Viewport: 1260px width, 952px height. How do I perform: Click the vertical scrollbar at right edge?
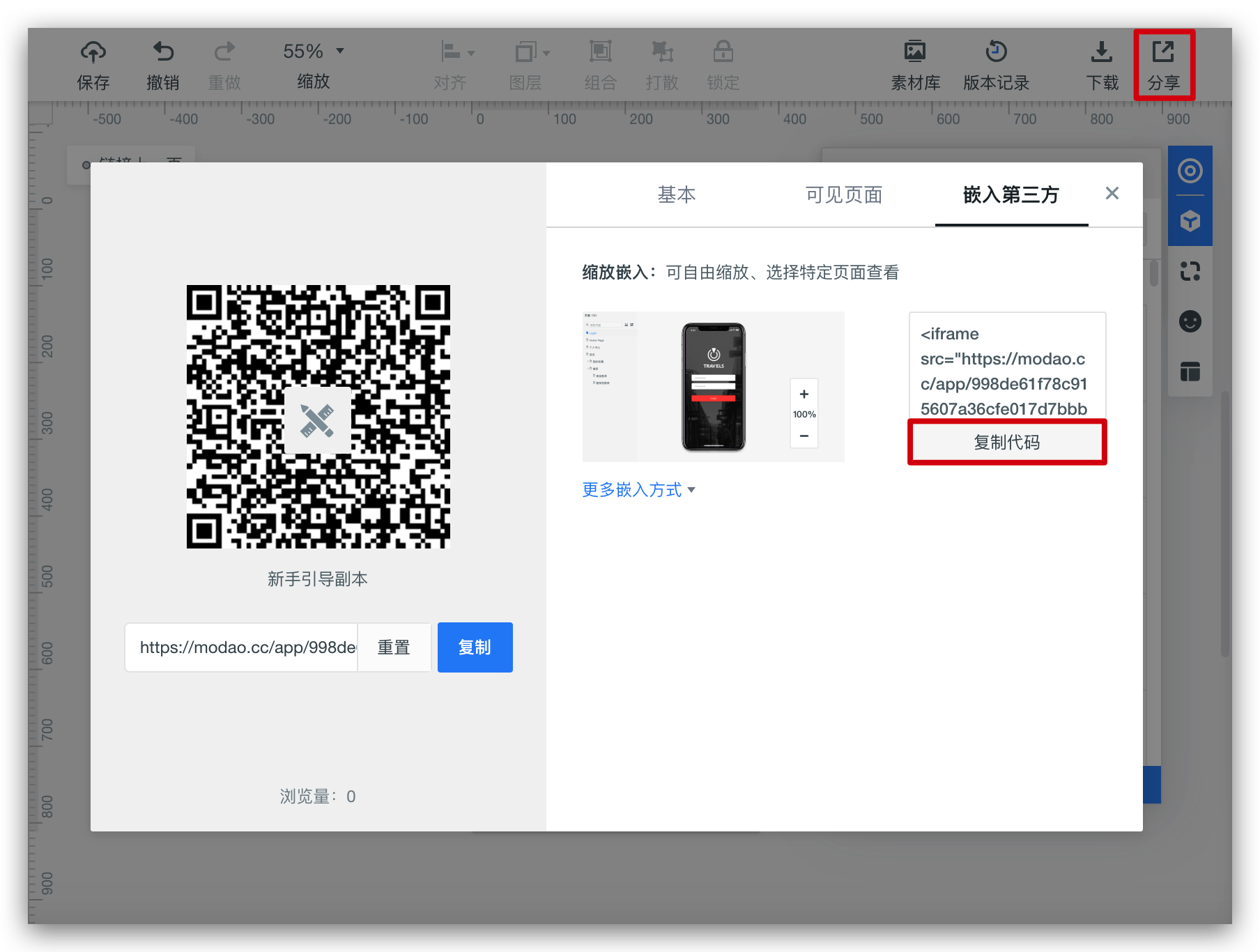1225,523
